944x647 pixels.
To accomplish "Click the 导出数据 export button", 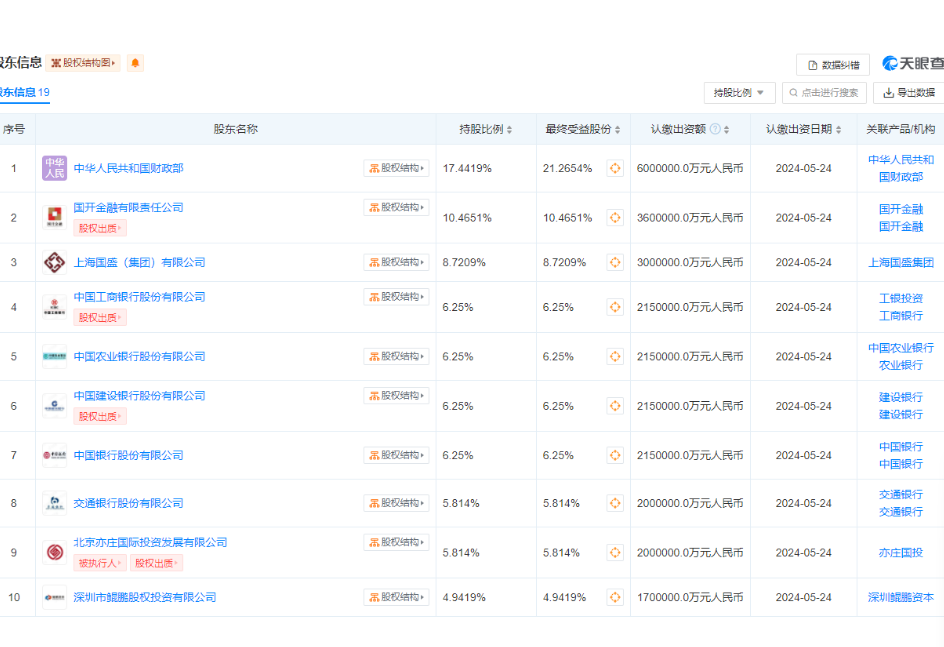I will click(909, 93).
